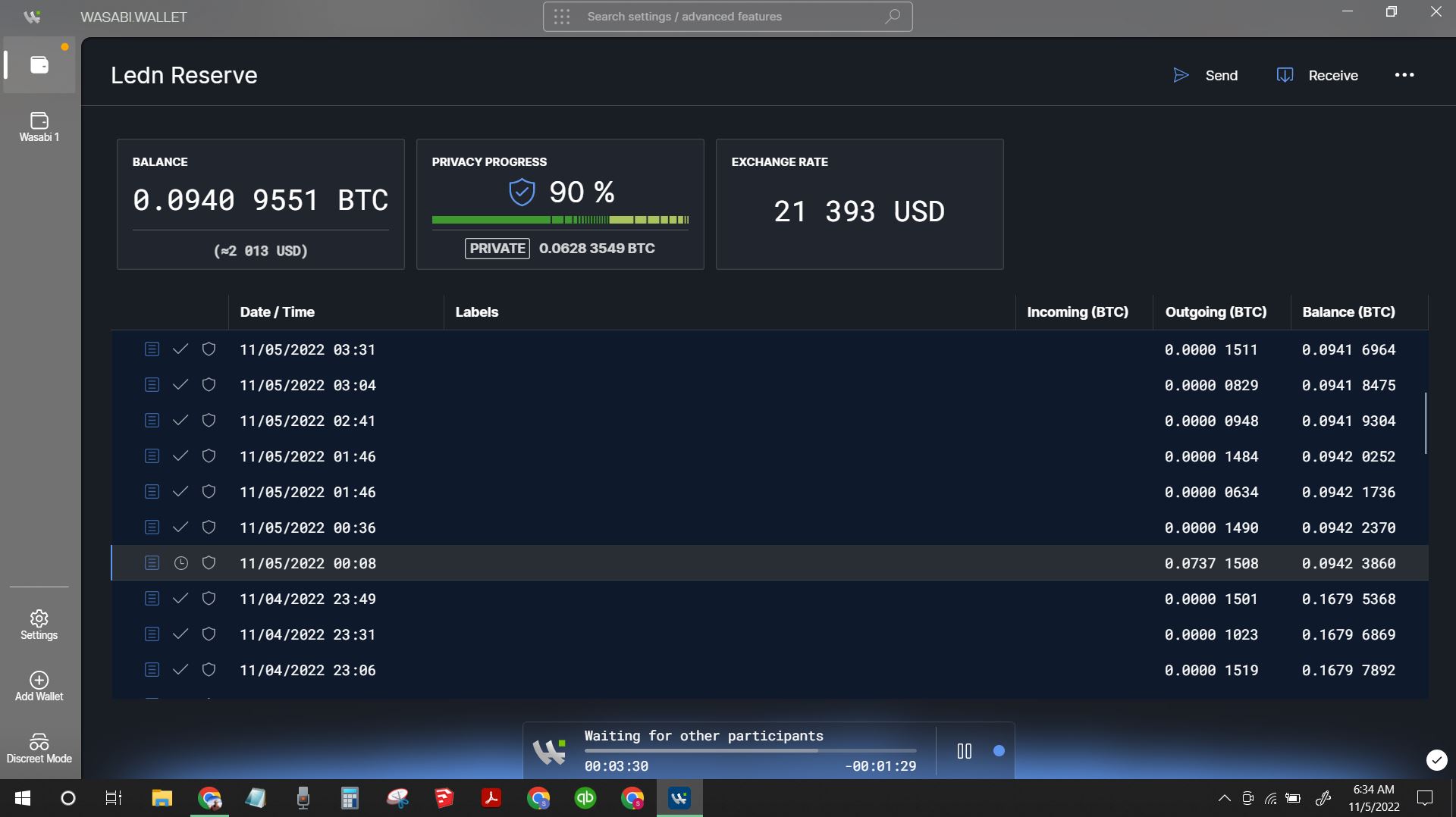
Task: Sort by Incoming (BTC) column
Action: tap(1078, 312)
